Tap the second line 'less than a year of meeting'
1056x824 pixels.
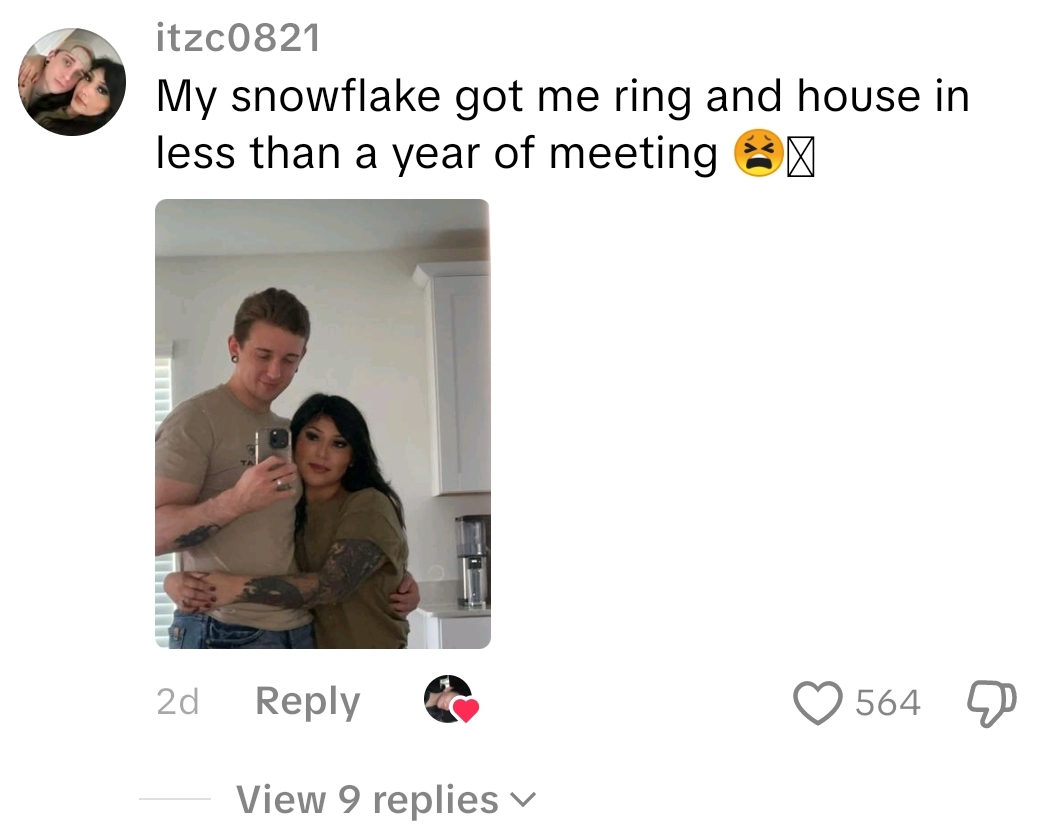(437, 153)
